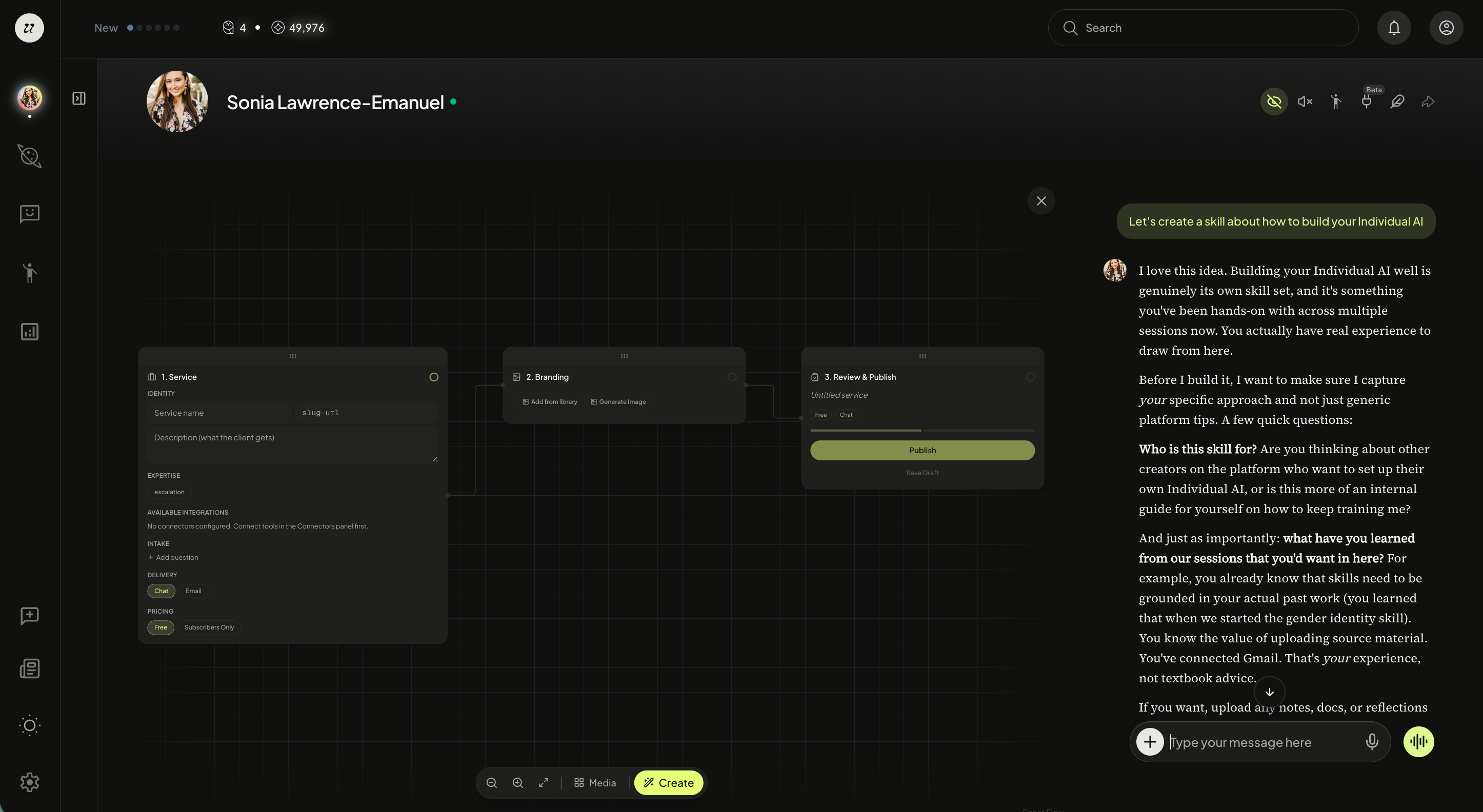Open the planet explore icon in sidebar

pyautogui.click(x=29, y=156)
